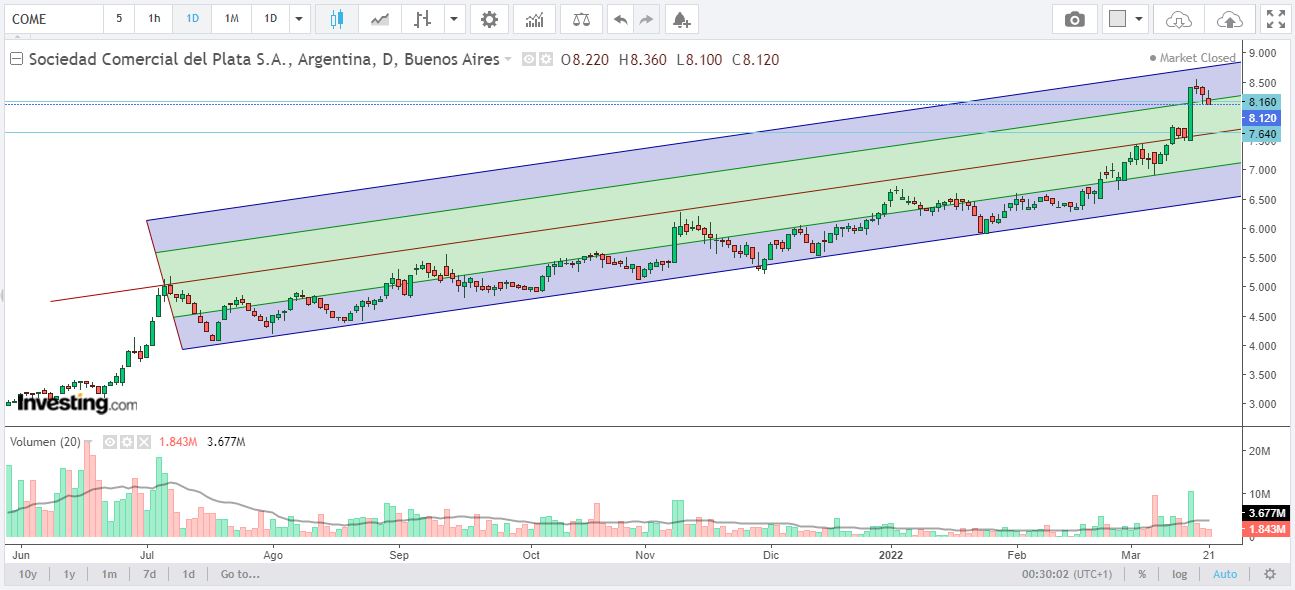Screen dimensions: 1295x590
Task: Create an alert with bell icon
Action: 680,19
